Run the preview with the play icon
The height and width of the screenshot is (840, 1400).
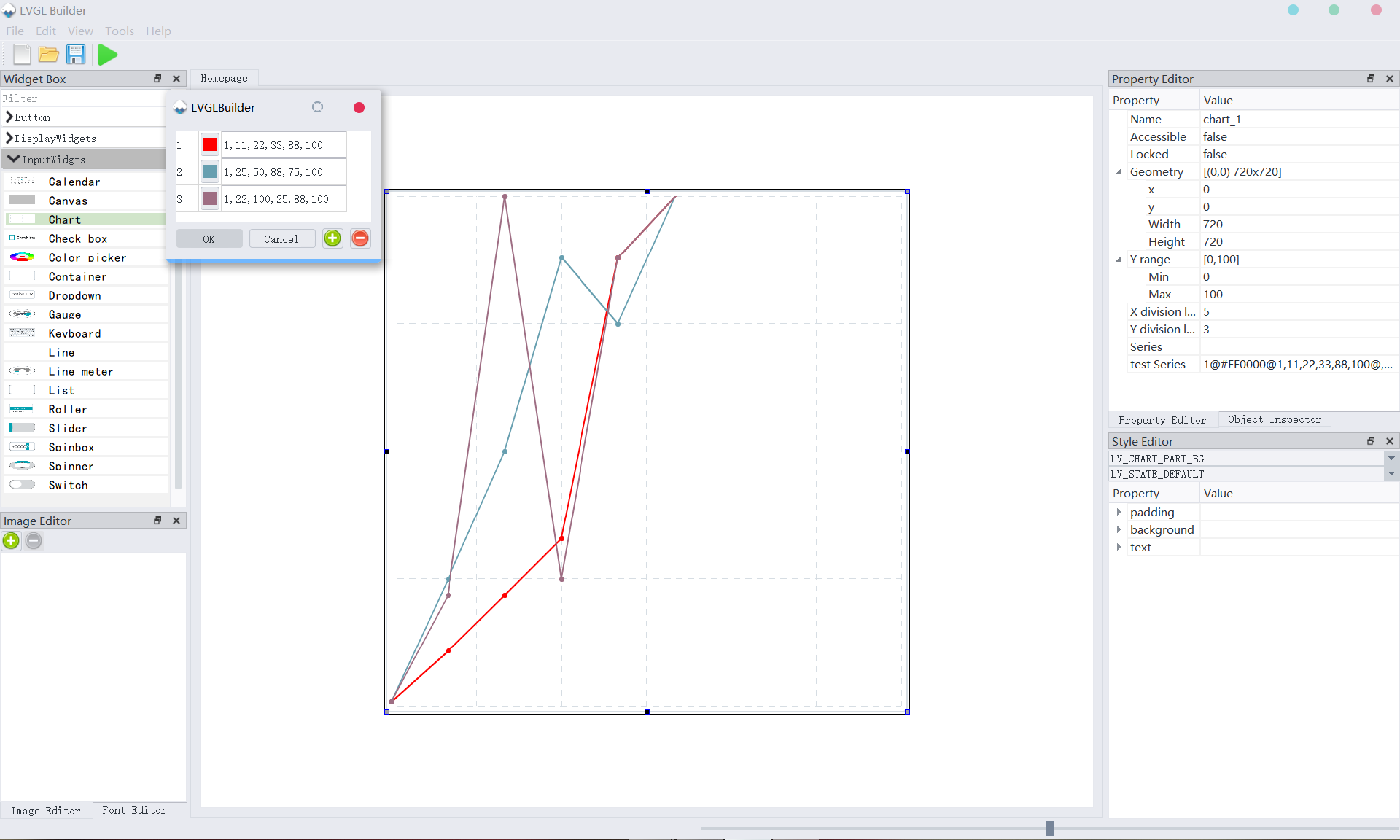[106, 54]
